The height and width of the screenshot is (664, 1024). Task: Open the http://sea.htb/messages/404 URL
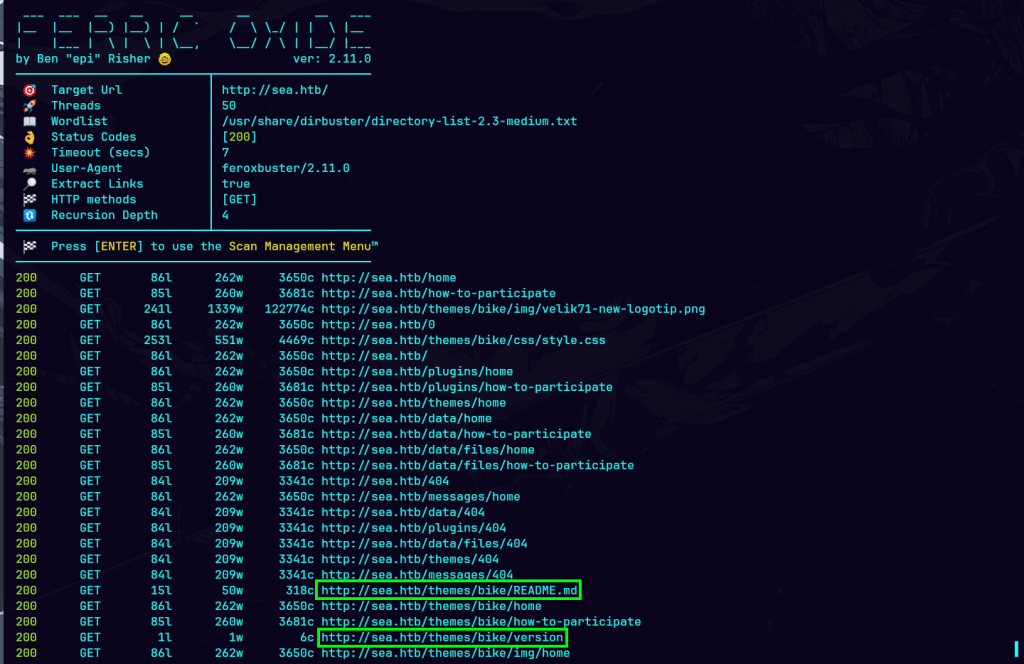tap(416, 575)
